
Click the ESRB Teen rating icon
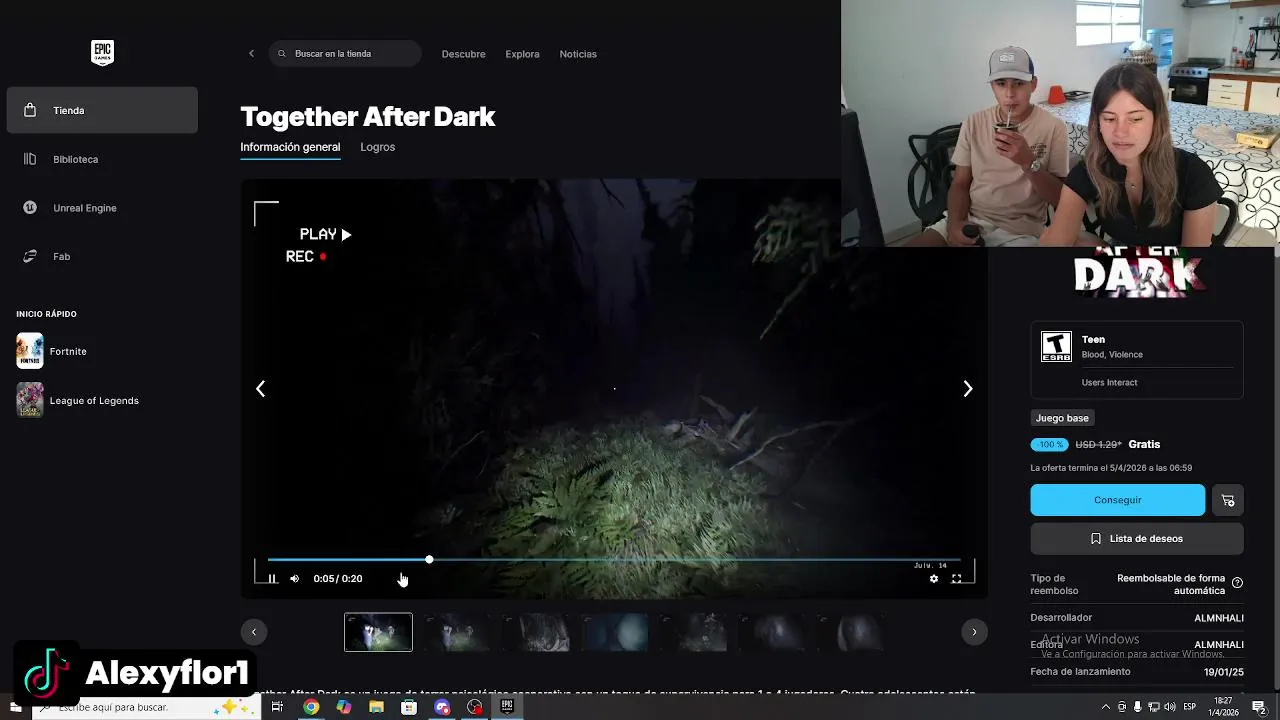[x=1056, y=346]
